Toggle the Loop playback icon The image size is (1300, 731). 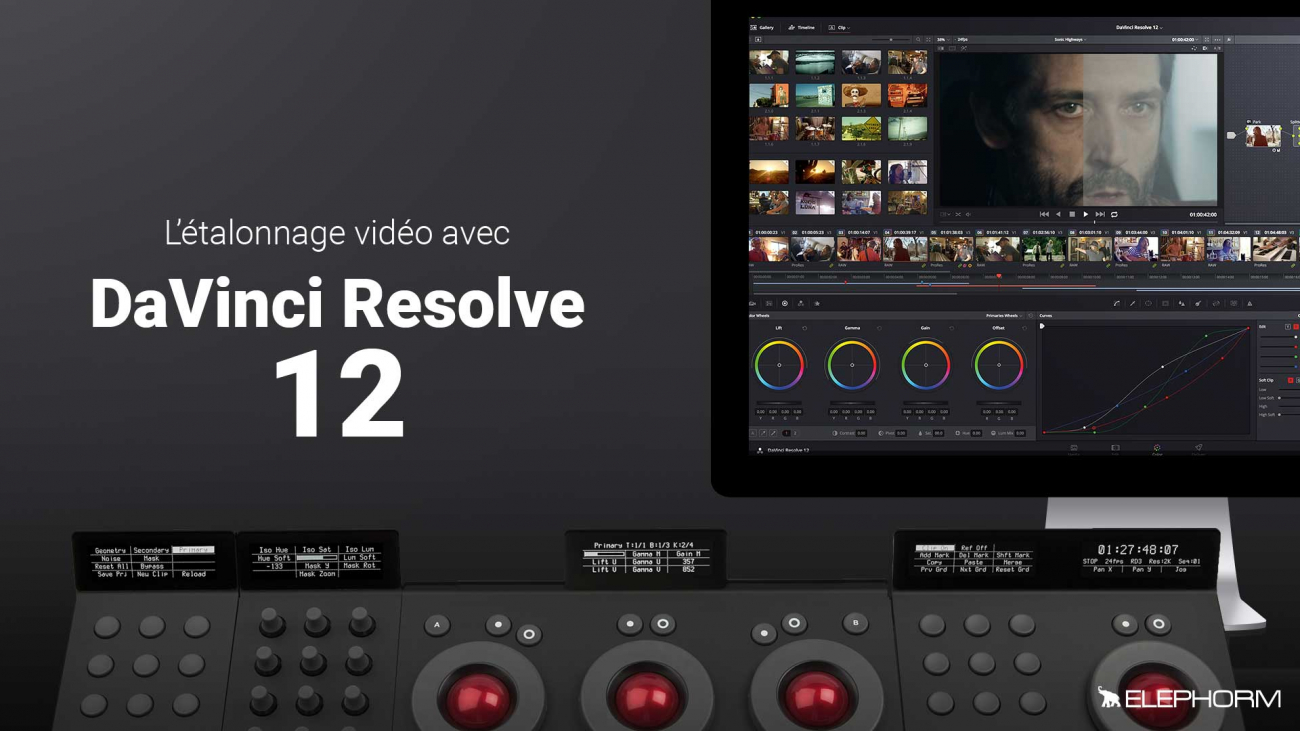click(1114, 214)
